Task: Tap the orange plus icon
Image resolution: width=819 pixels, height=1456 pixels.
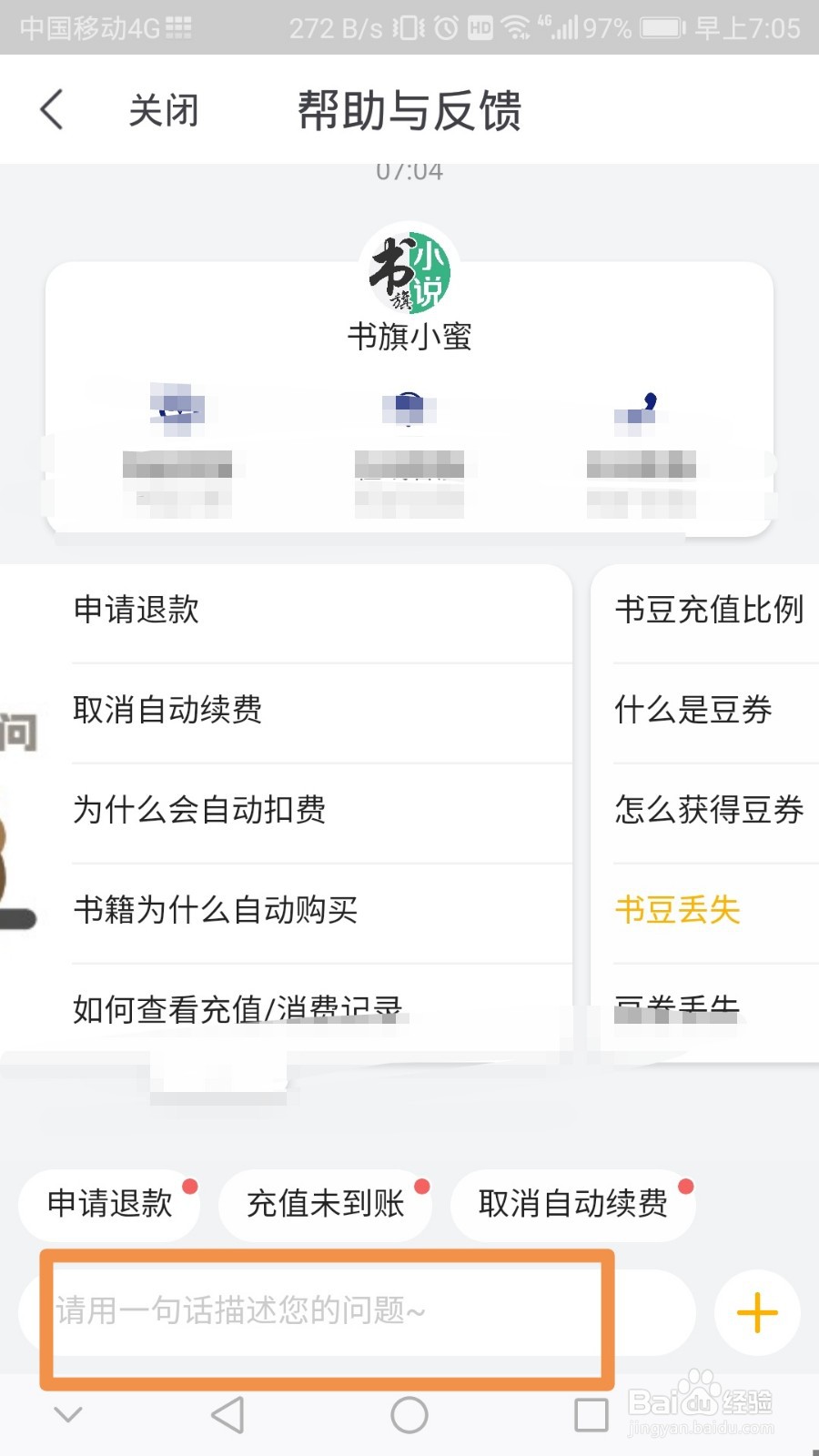Action: pyautogui.click(x=757, y=1313)
